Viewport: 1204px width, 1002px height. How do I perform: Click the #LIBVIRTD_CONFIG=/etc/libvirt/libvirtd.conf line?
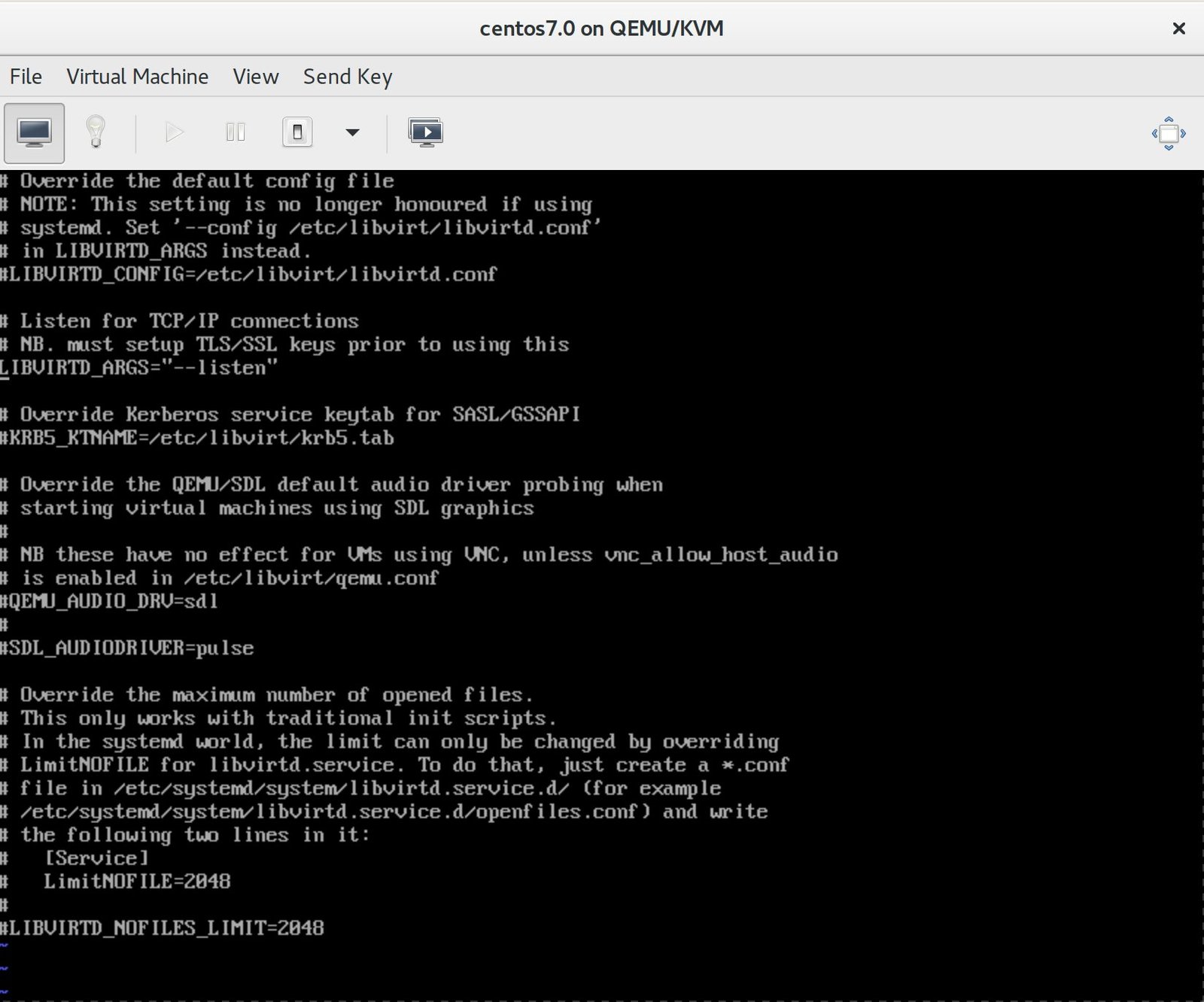[x=249, y=275]
